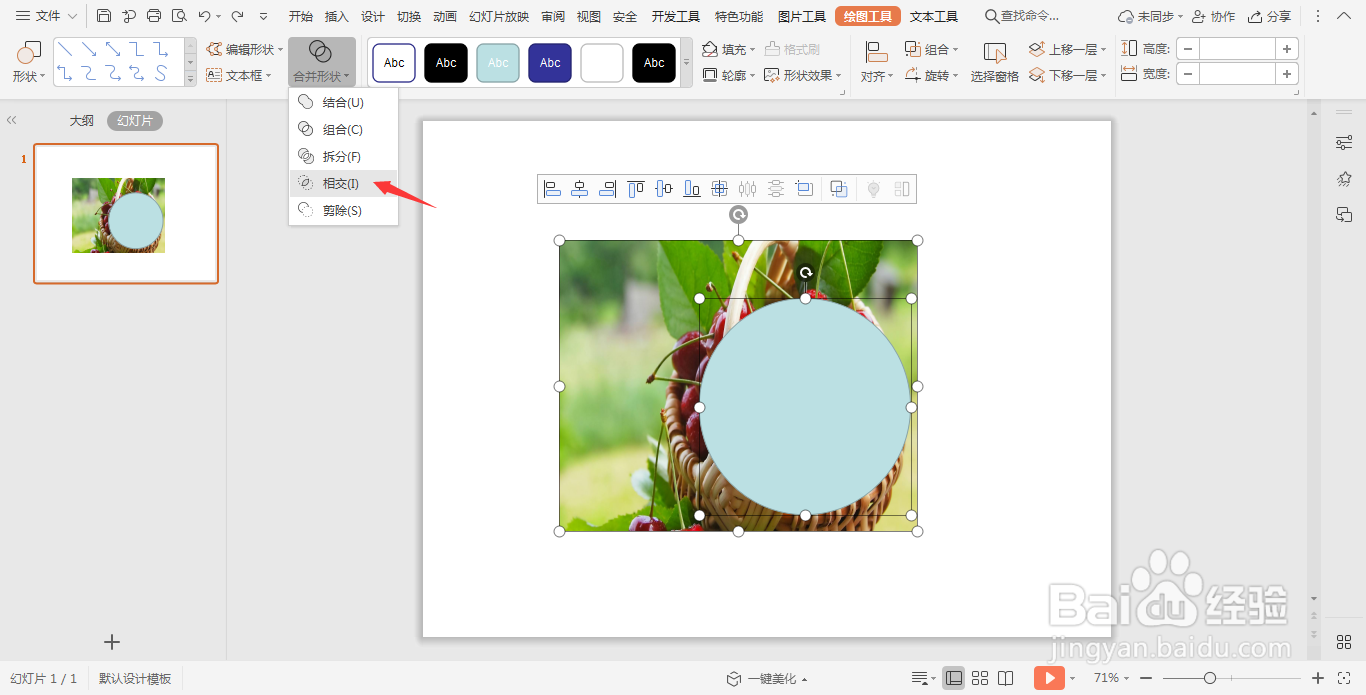Open the quick access toolbar customize arrow
Image resolution: width=1366 pixels, height=695 pixels.
[263, 16]
